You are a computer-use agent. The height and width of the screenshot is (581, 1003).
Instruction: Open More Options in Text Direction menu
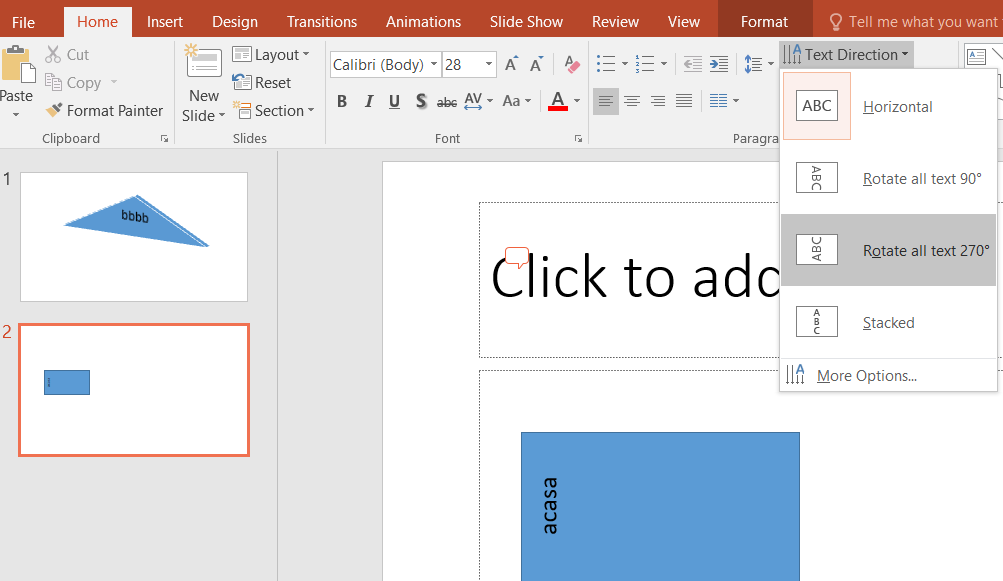pyautogui.click(x=866, y=376)
